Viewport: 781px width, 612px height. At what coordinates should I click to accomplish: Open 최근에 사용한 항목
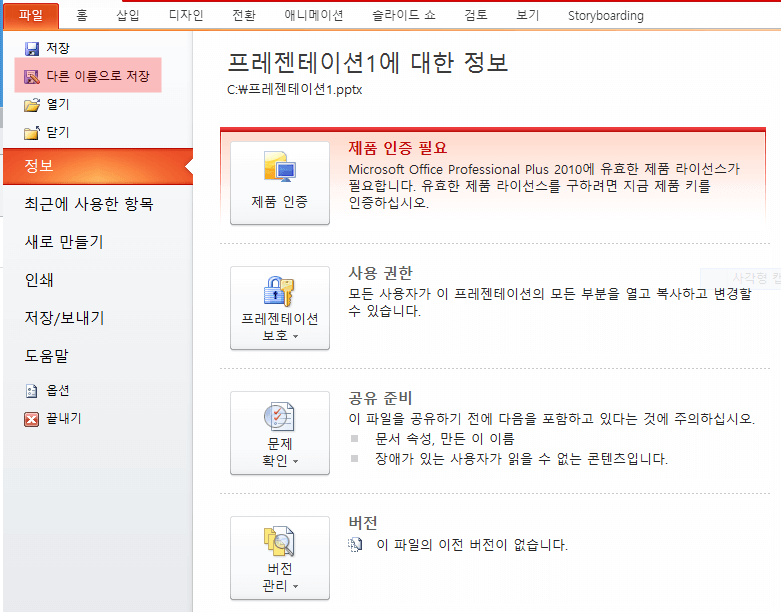(89, 204)
